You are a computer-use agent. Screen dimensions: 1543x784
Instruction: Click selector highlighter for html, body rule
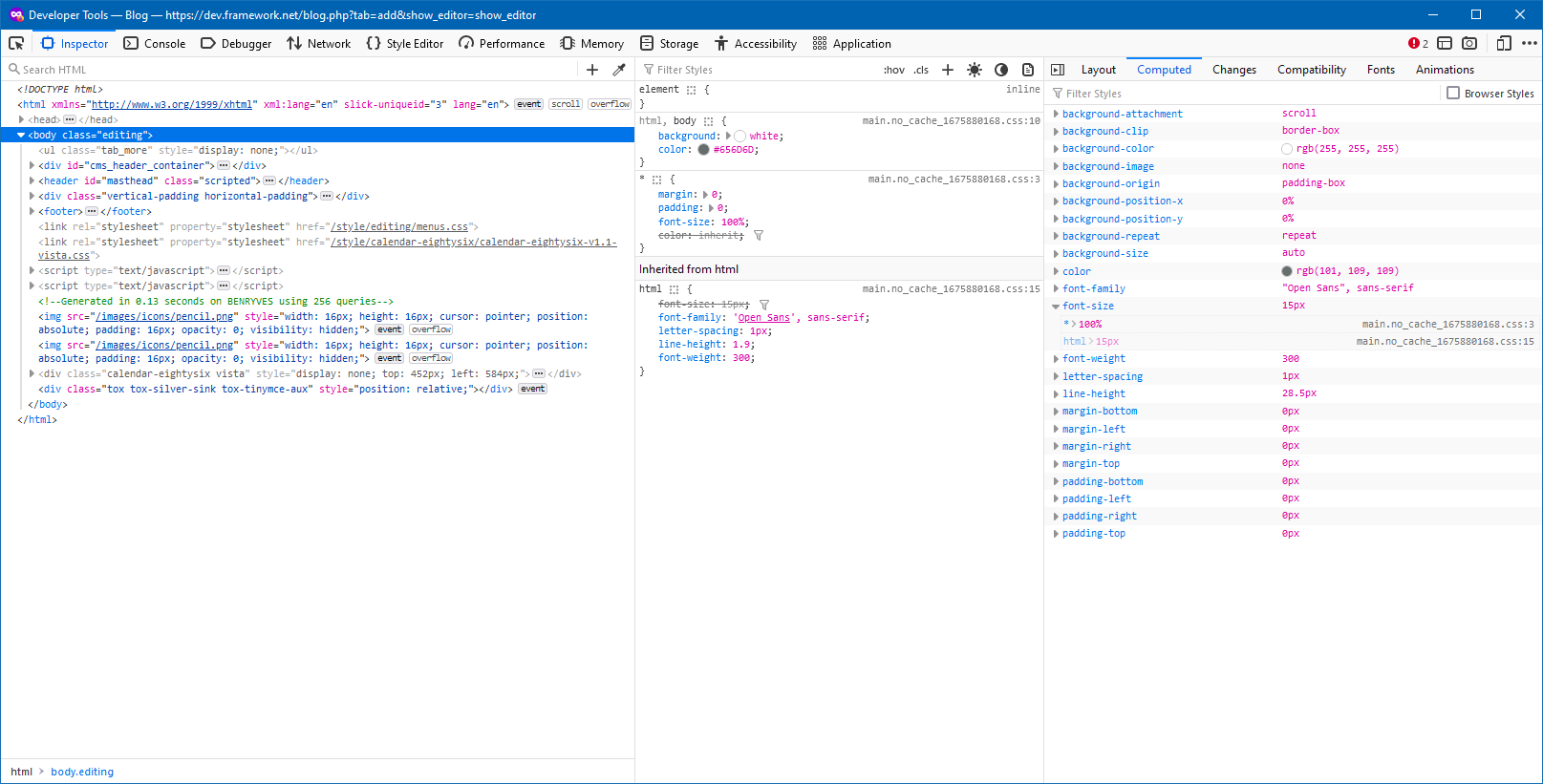coord(708,121)
